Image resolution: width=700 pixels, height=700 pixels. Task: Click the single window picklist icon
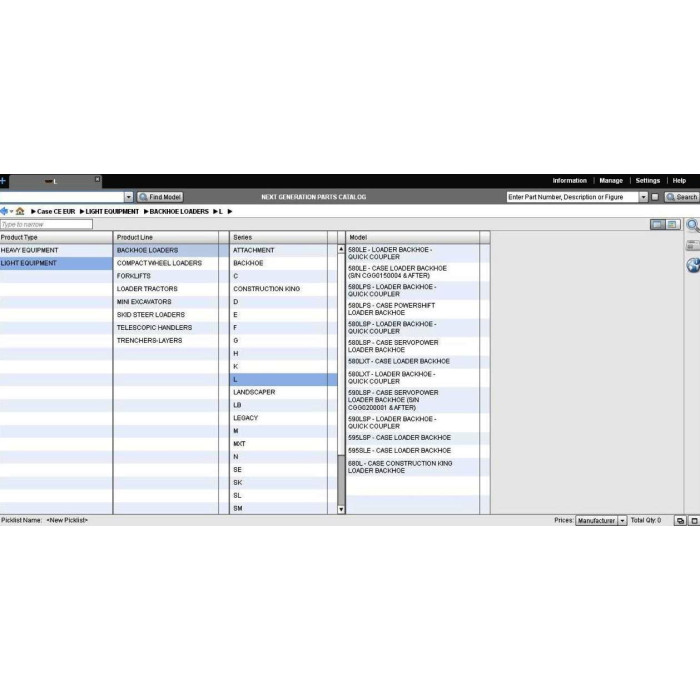point(694,521)
